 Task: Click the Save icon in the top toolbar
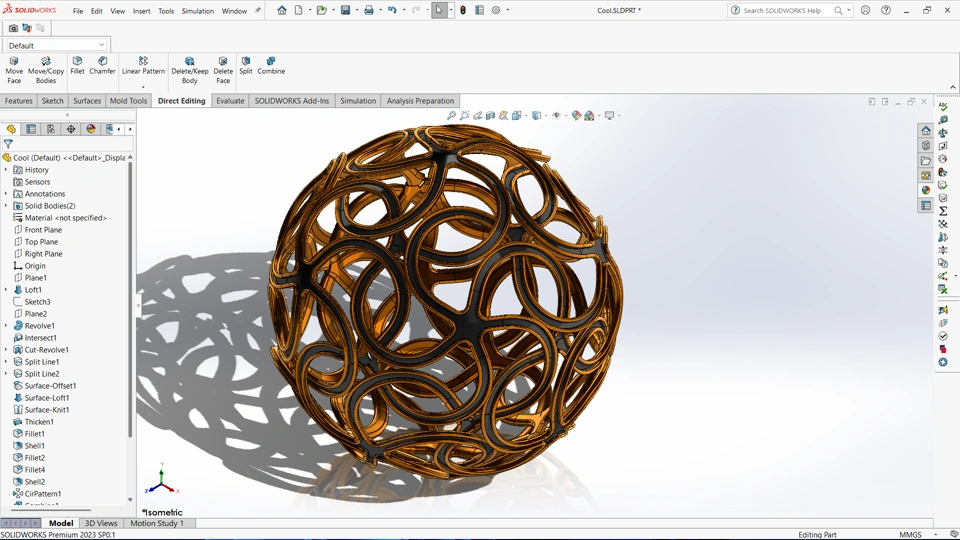pos(346,10)
